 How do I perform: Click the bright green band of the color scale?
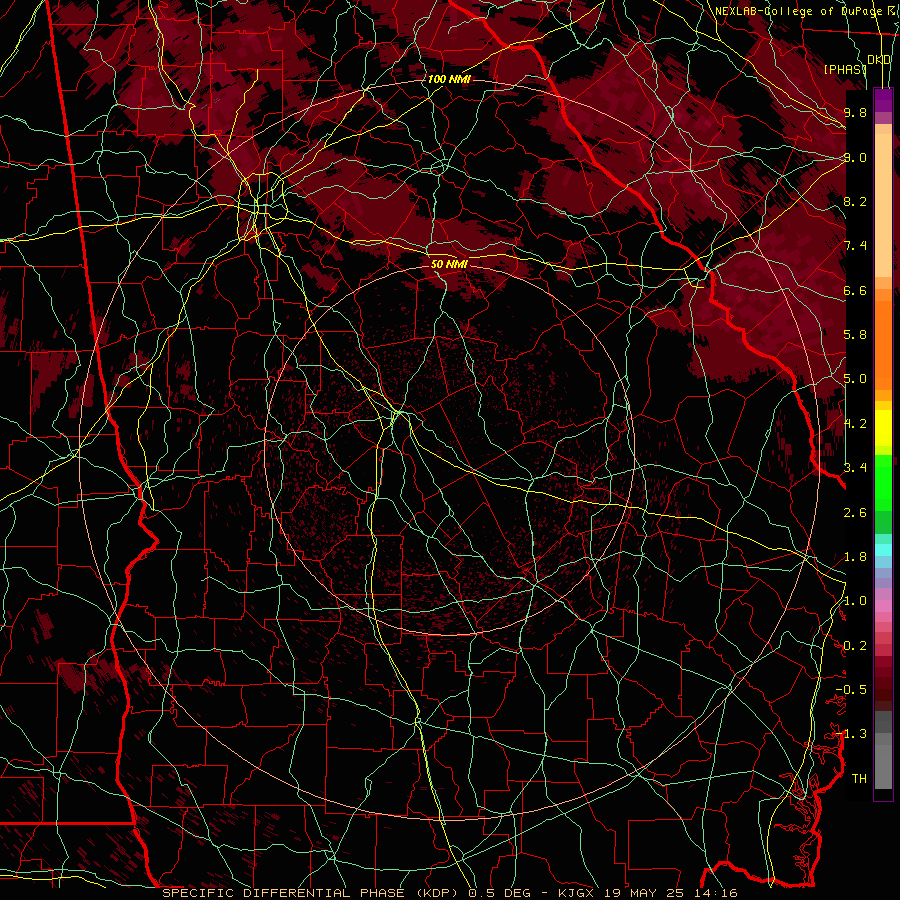883,483
